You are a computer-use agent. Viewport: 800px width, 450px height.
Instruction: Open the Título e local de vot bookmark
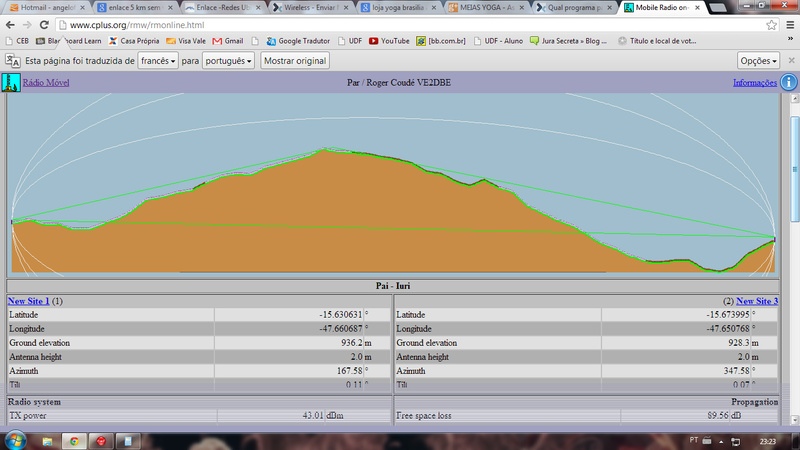(x=657, y=41)
